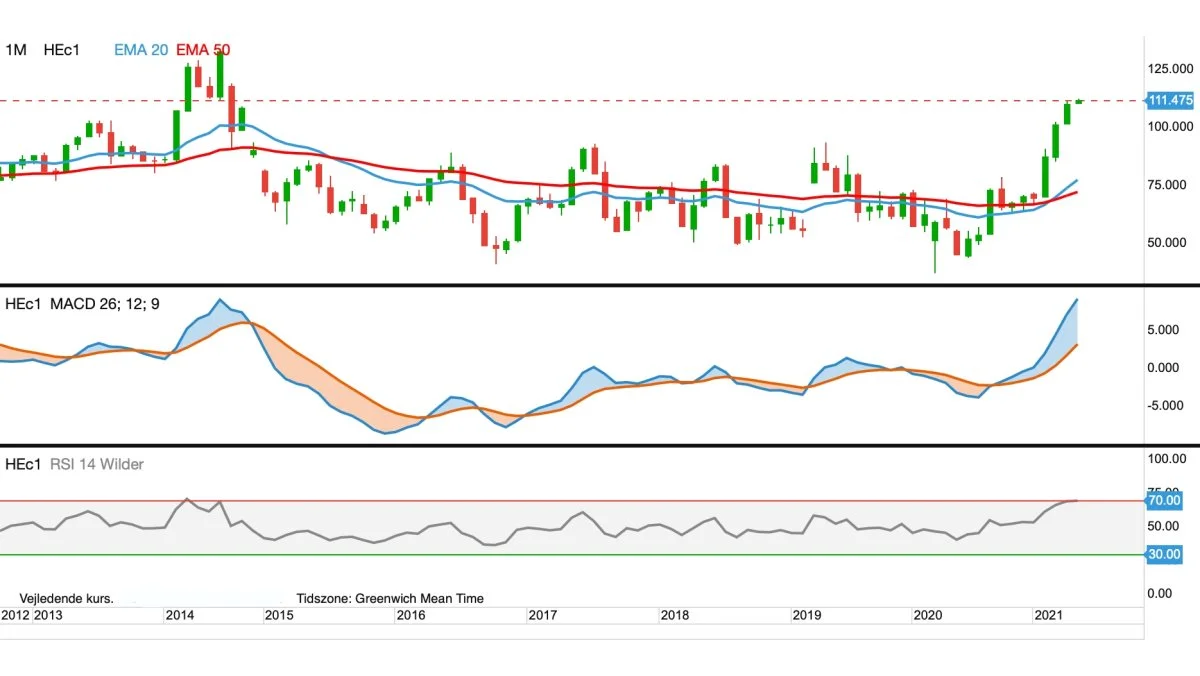Screen dimensions: 1200x676
Task: Open the RSI 14 Wilder indicator label
Action: (97, 464)
